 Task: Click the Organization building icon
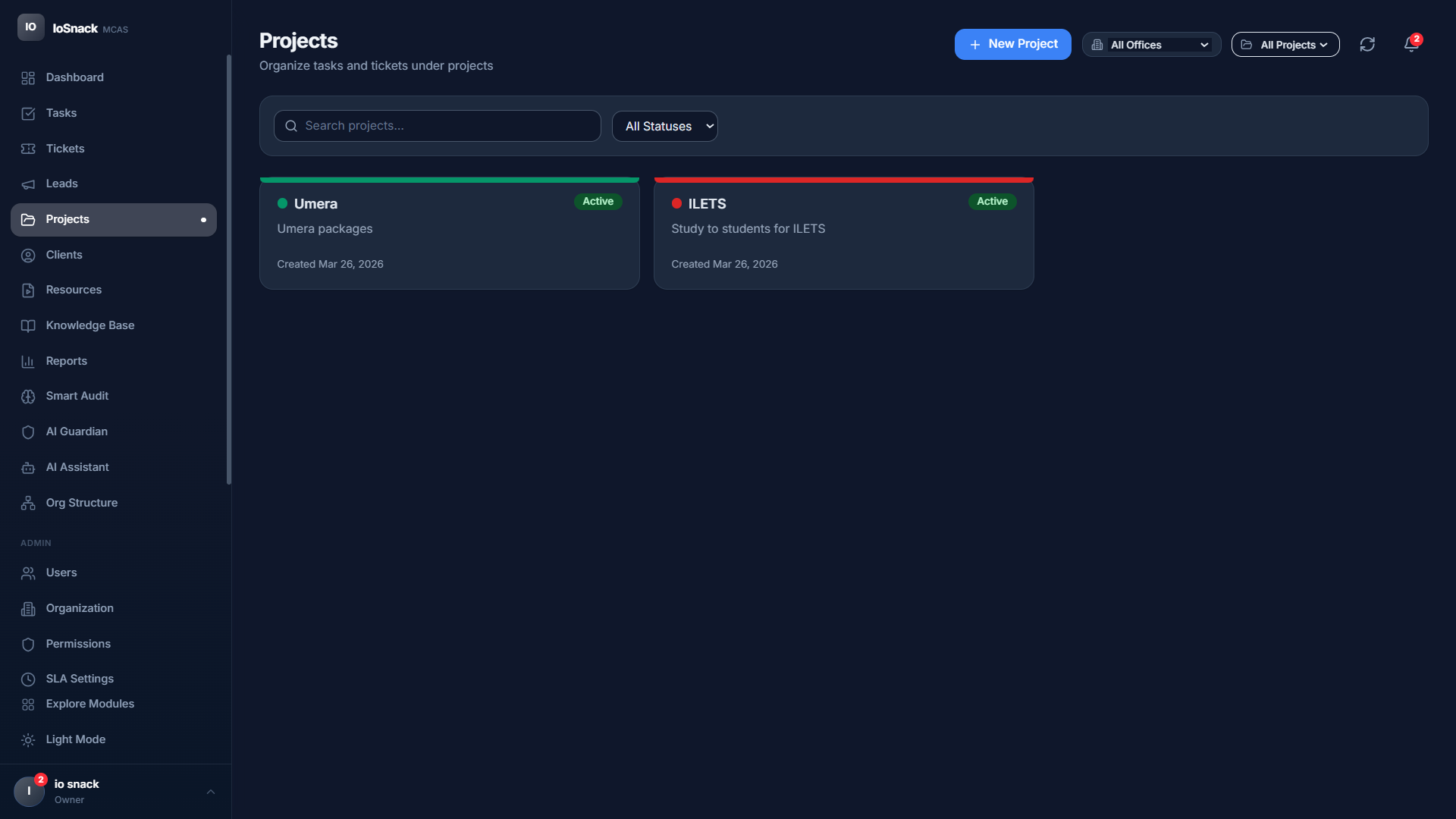pyautogui.click(x=28, y=609)
